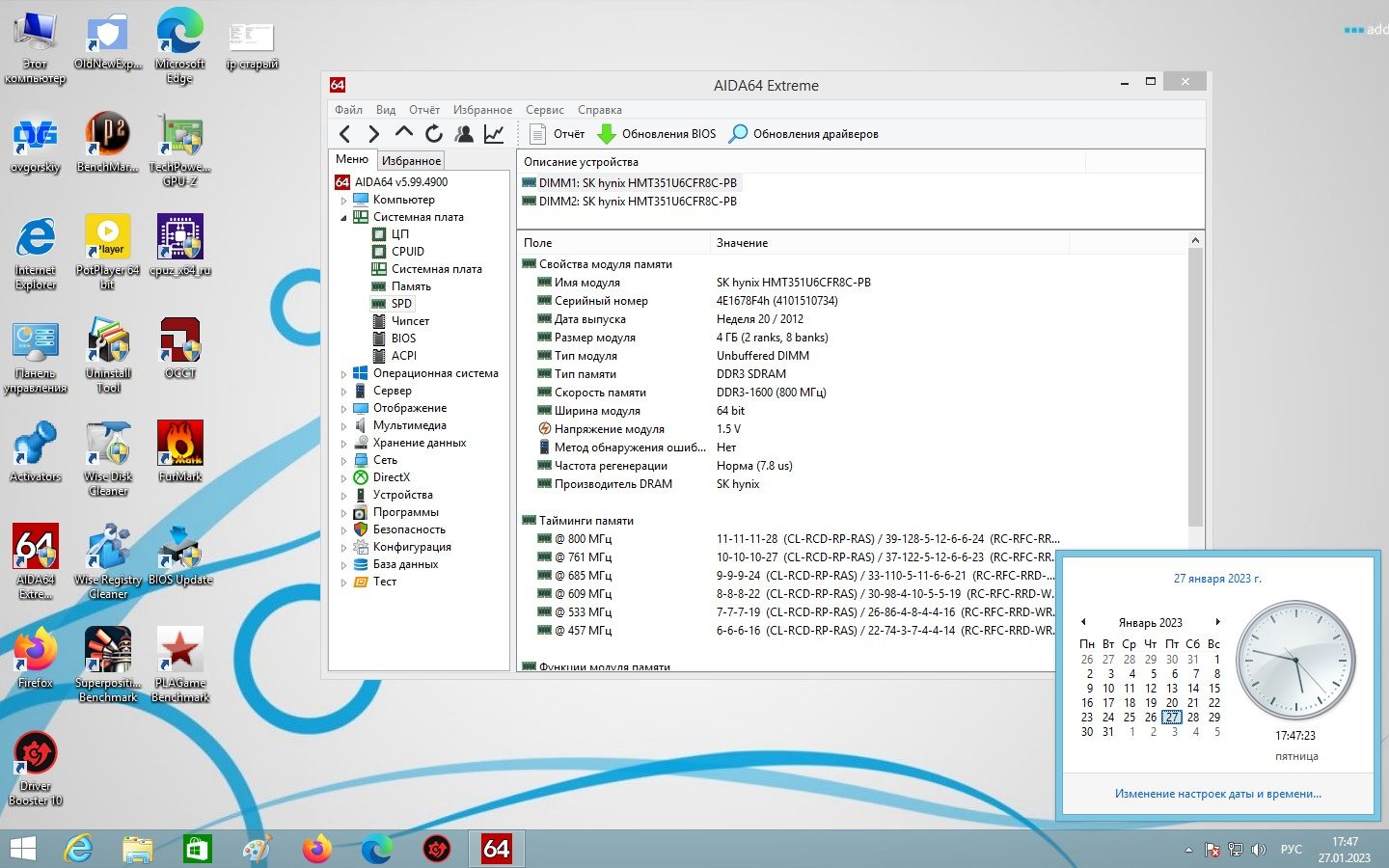Expand the Тест tree node
Screen dimensions: 1389x868
[343, 582]
